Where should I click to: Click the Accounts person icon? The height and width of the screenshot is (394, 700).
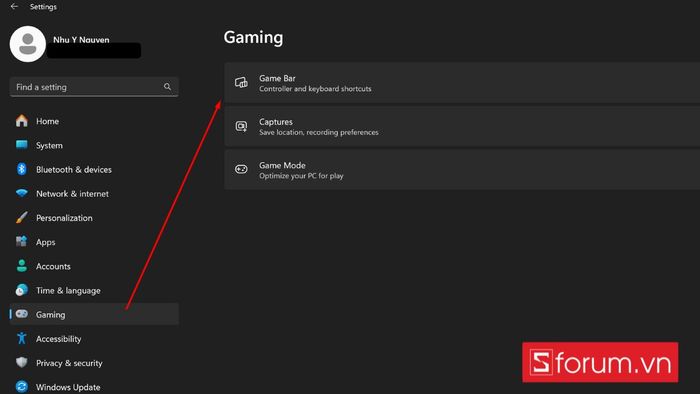click(21, 266)
